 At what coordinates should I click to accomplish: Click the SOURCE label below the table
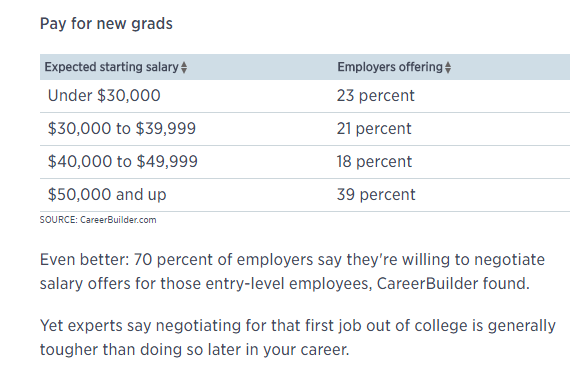(x=59, y=220)
